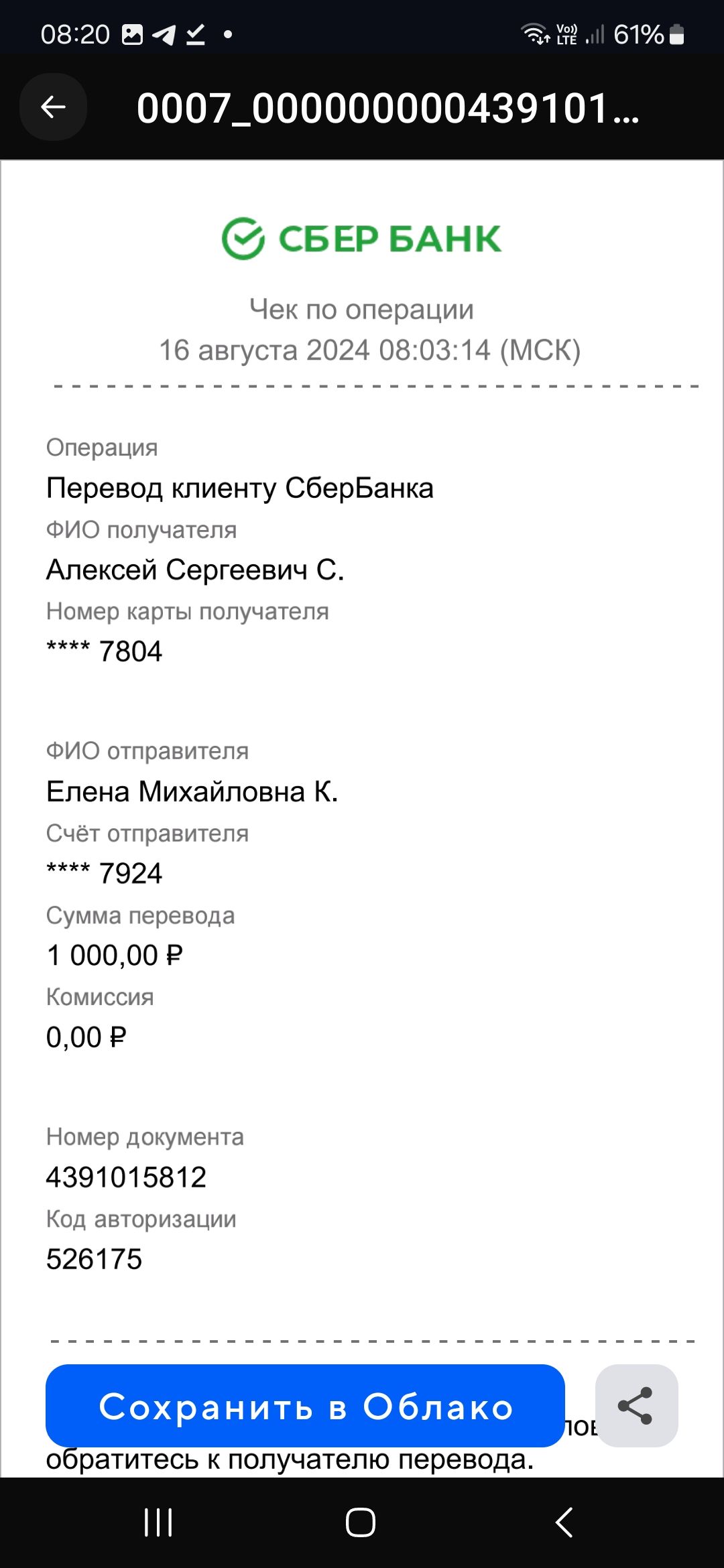
Task: Tap the transfer amount 1 000,00 ₽
Action: pyautogui.click(x=115, y=956)
